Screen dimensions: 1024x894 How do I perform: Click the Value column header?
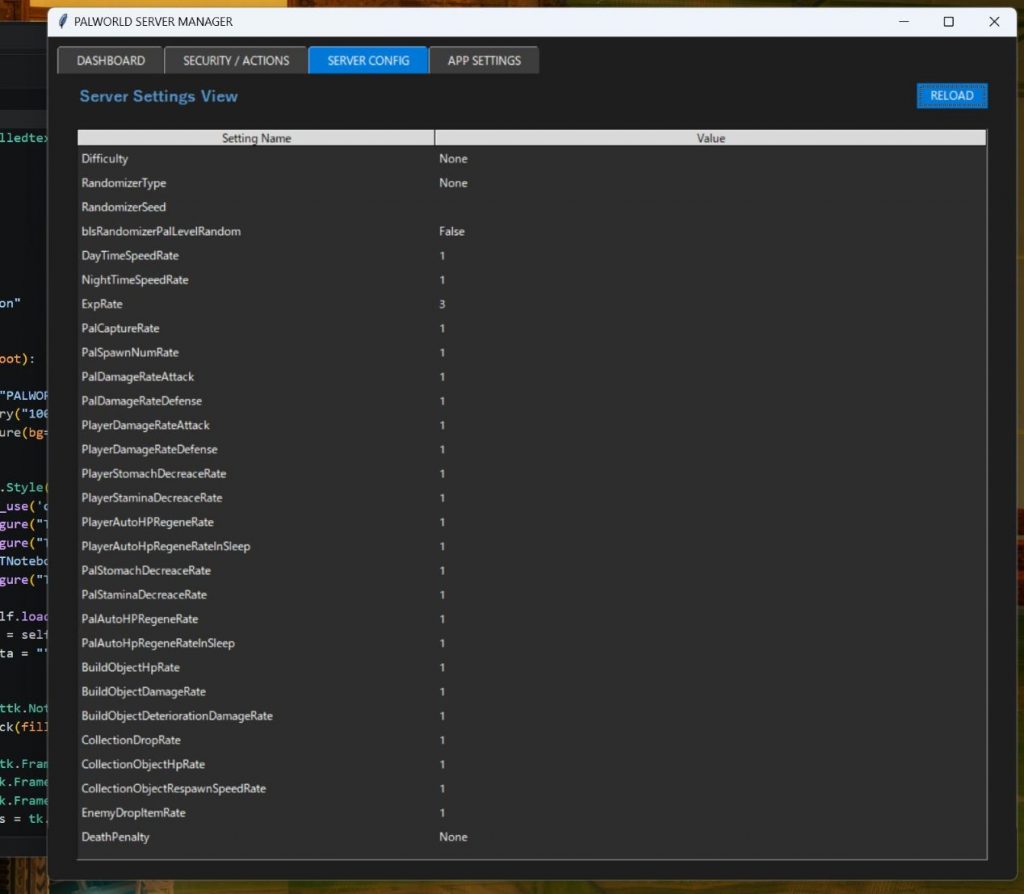[x=711, y=138]
